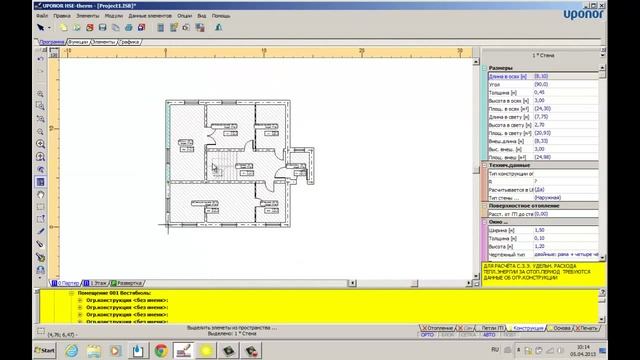Image resolution: width=640 pixels, height=360 pixels.
Task: Open the Элементы menu
Action: (88, 16)
